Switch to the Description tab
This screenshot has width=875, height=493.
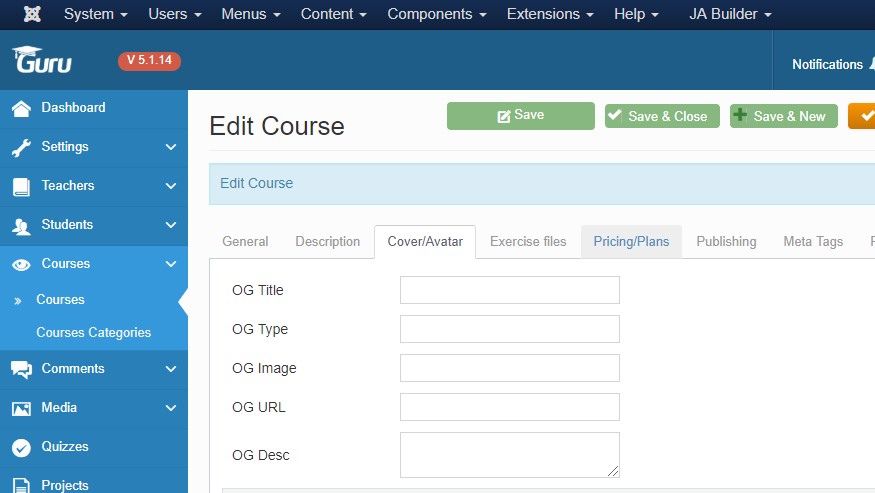[327, 241]
